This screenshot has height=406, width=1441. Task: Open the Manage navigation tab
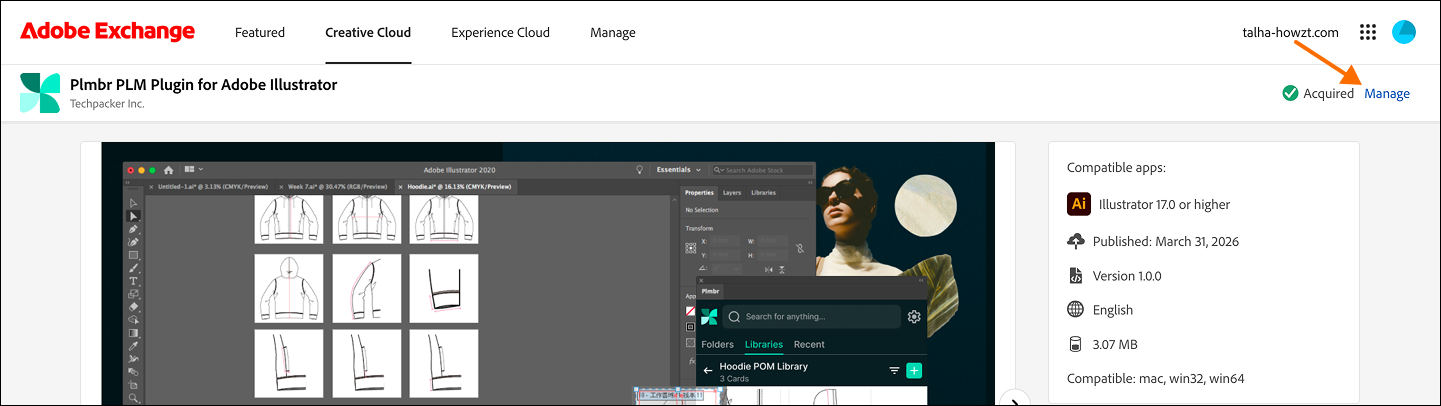tap(613, 32)
